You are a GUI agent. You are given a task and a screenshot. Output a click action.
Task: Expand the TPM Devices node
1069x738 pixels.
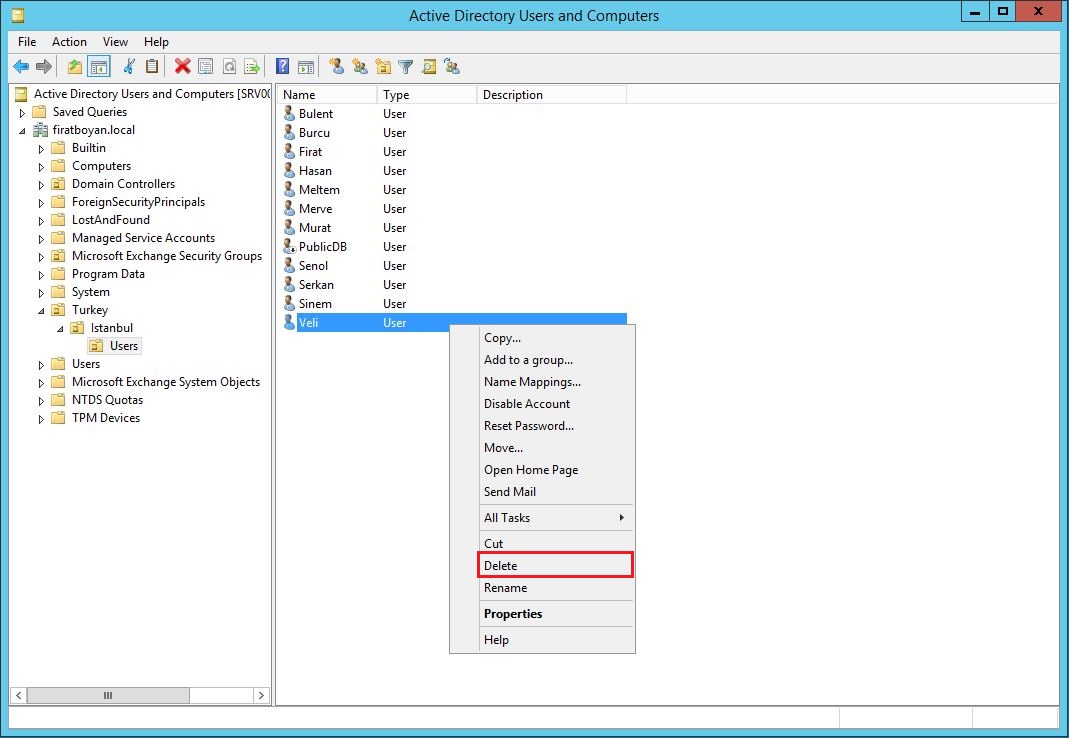click(x=41, y=419)
